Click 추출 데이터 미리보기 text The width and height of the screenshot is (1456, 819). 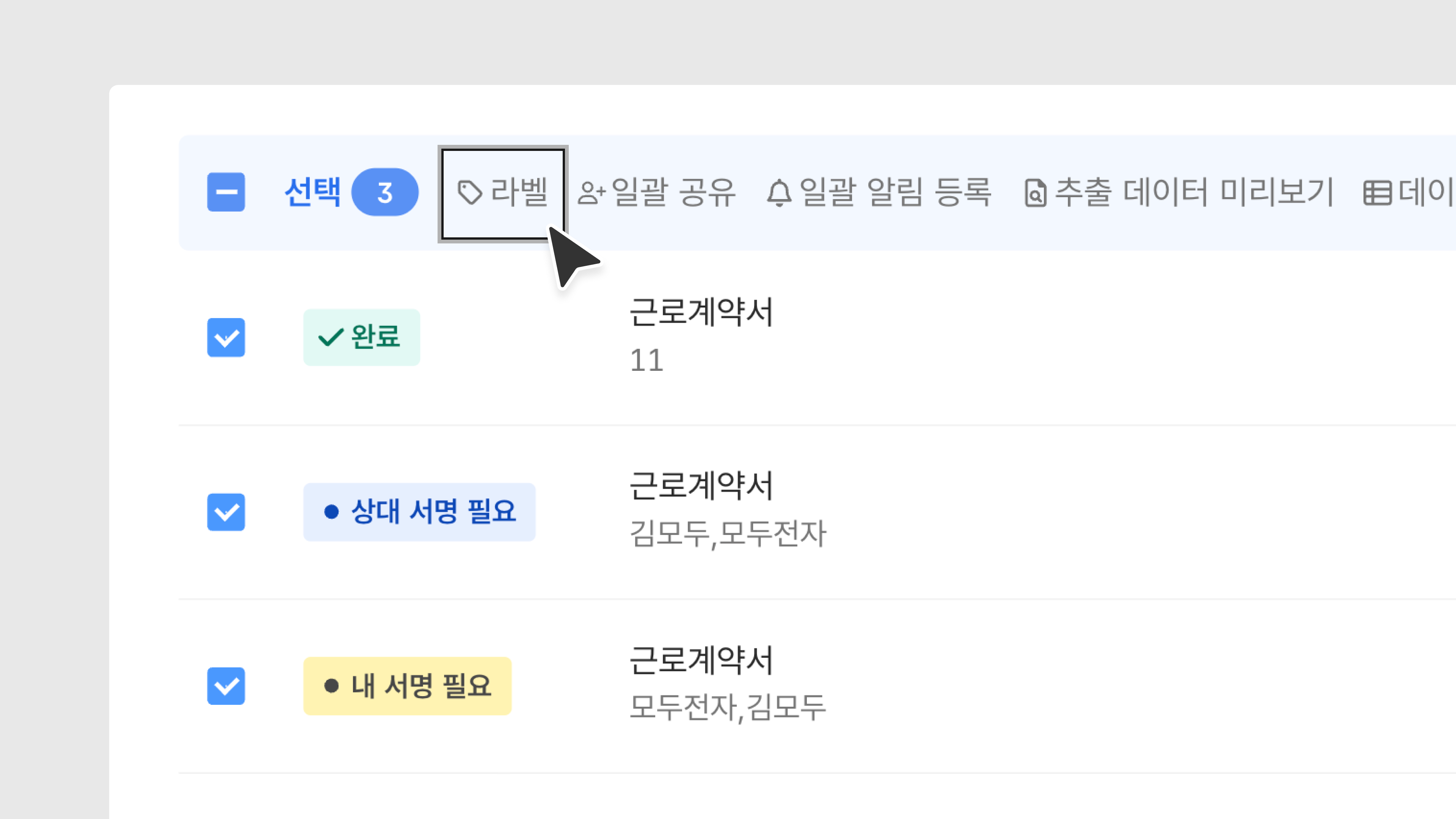pos(1194,192)
